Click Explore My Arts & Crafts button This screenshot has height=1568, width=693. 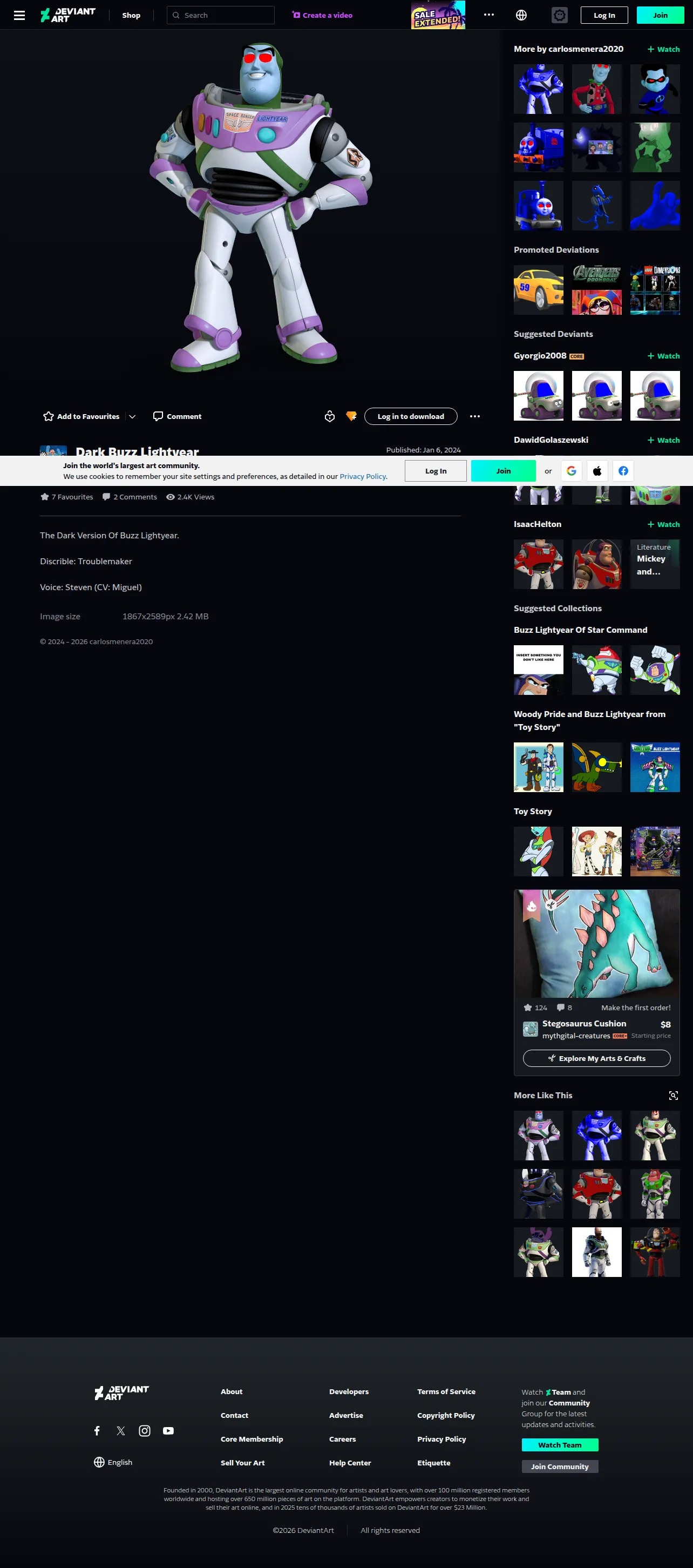click(x=597, y=1058)
